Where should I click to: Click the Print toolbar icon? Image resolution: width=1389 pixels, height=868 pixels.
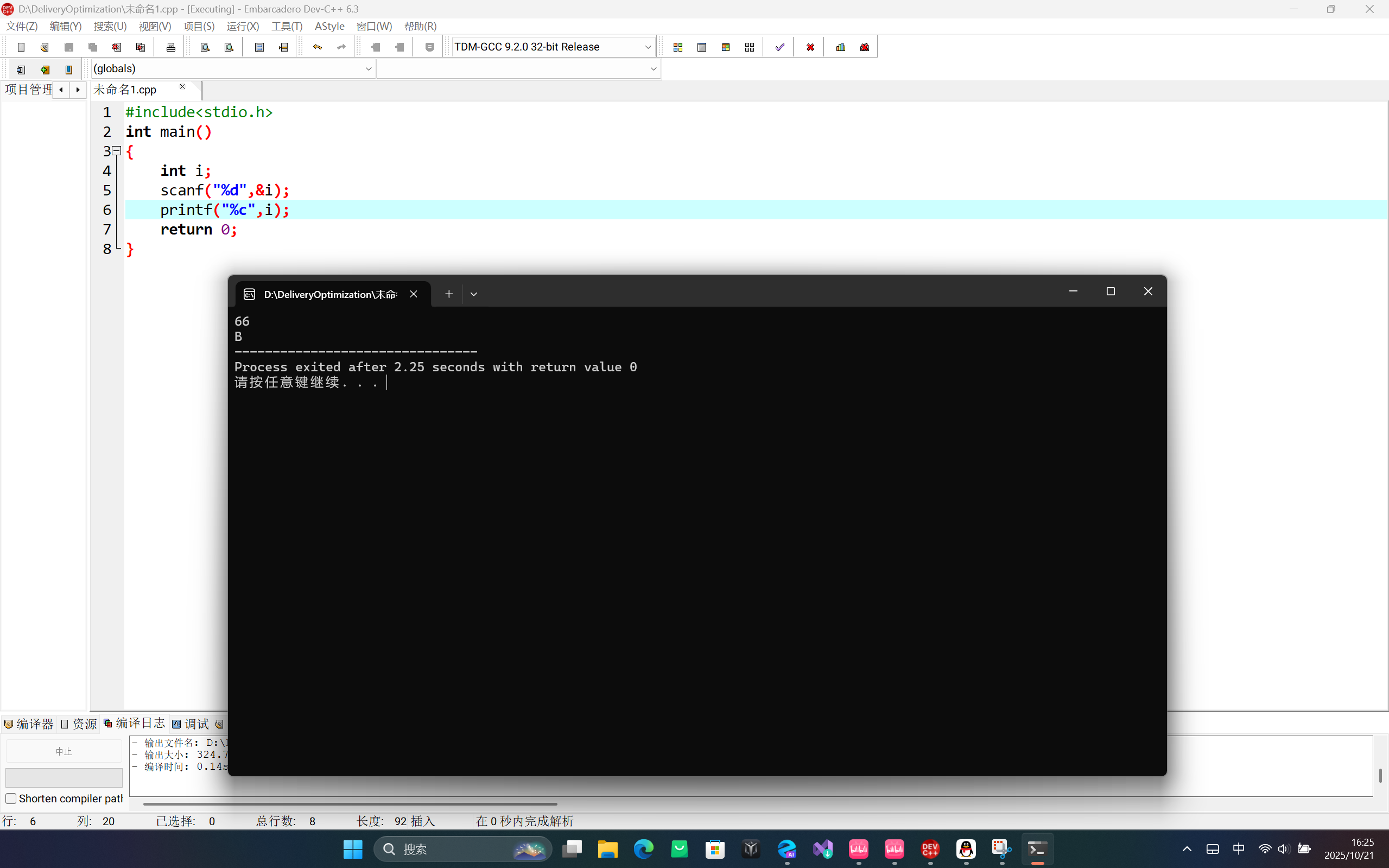tap(170, 47)
